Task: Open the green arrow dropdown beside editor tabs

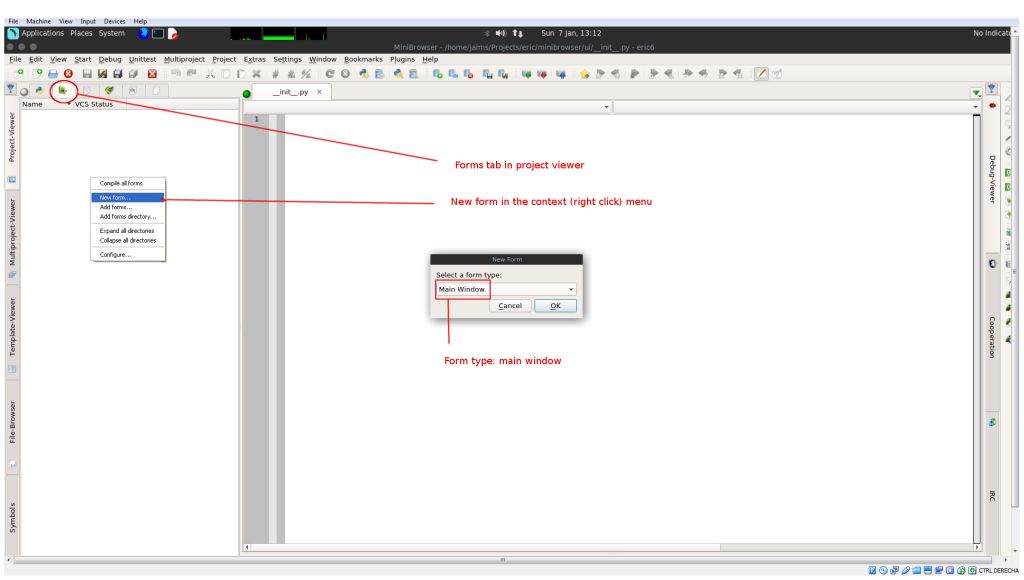Action: coord(976,92)
